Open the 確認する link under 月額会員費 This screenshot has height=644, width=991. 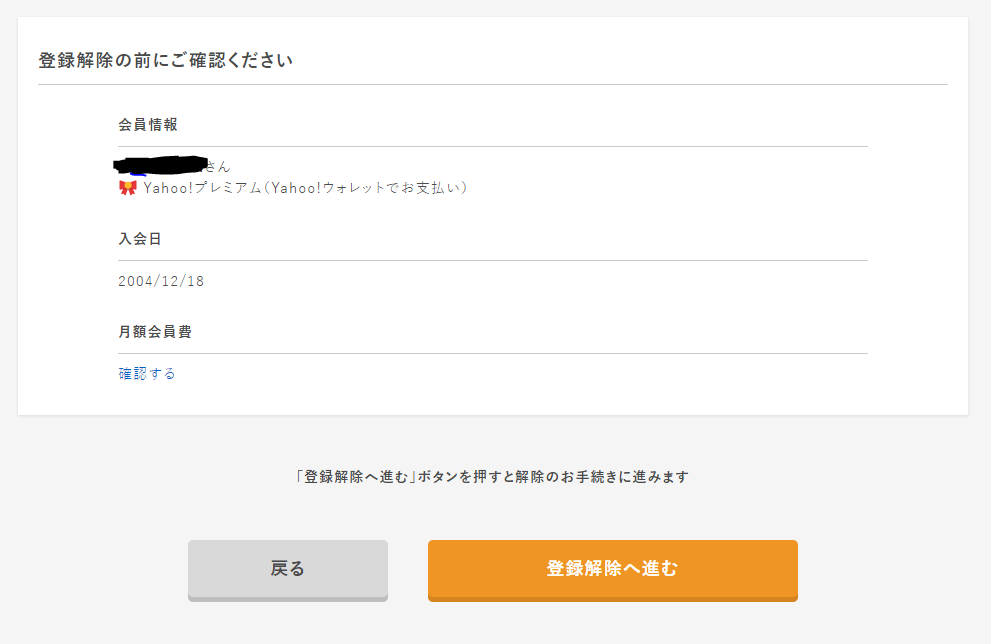pyautogui.click(x=147, y=374)
